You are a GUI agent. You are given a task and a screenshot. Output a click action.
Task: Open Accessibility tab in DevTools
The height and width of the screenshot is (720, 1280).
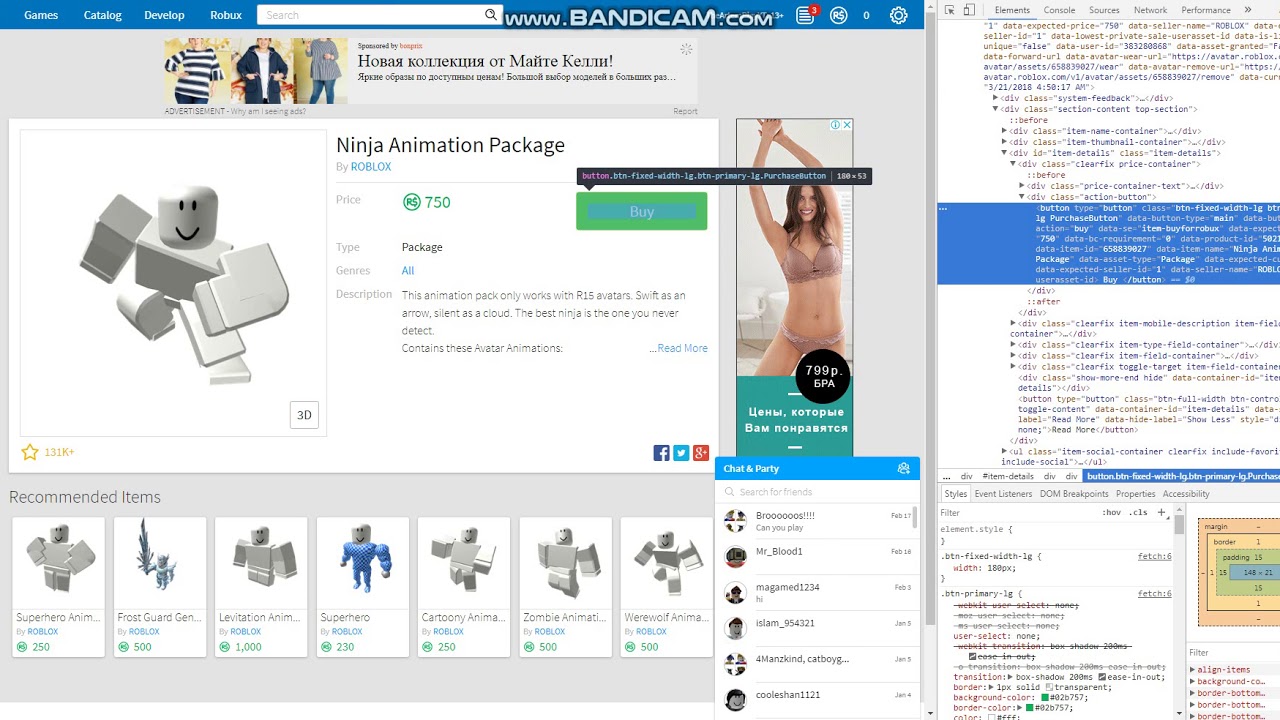[x=1186, y=494]
